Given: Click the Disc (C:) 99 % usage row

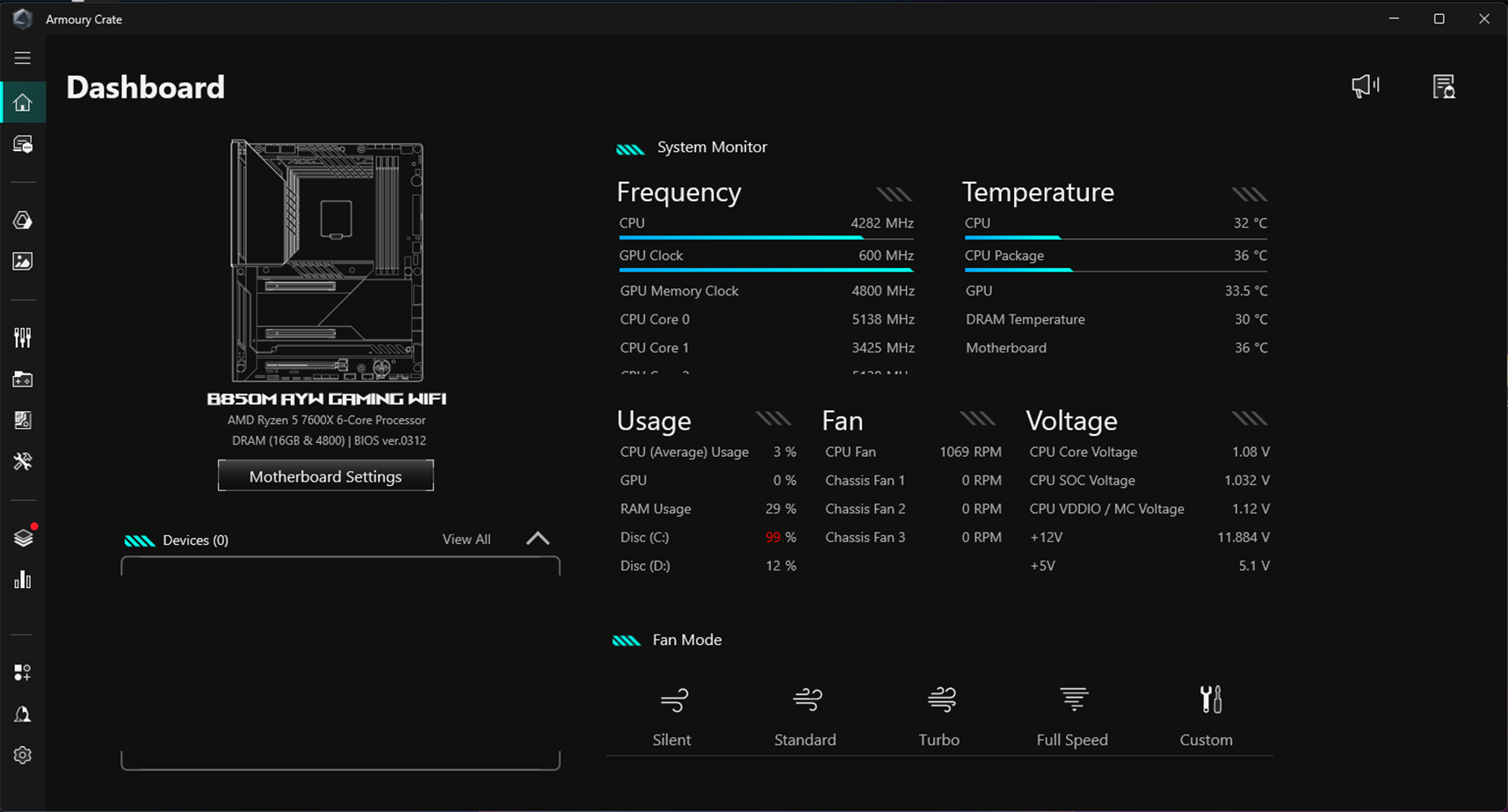Looking at the screenshot, I should pyautogui.click(x=708, y=537).
